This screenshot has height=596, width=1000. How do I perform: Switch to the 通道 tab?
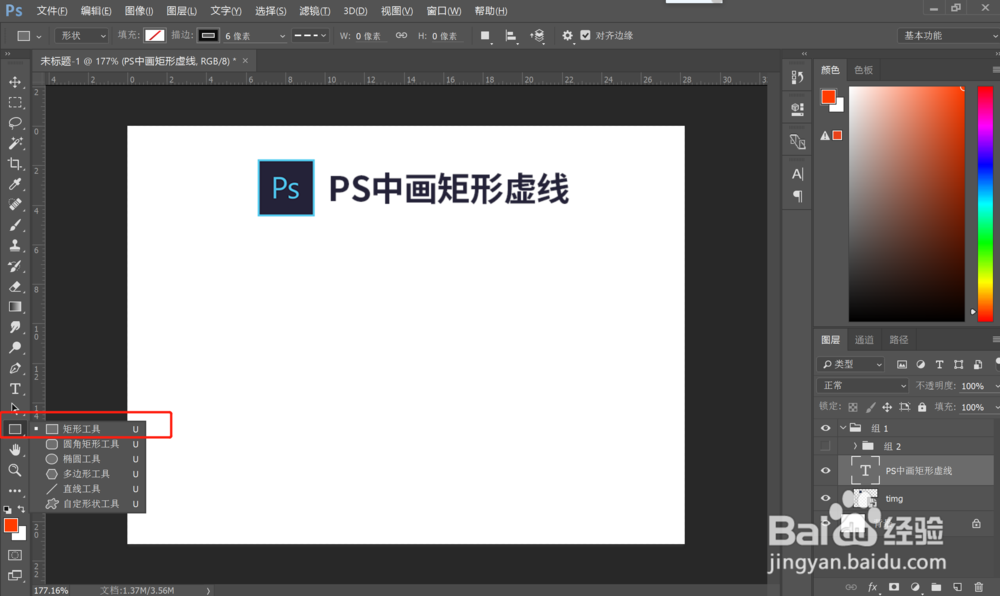pos(864,339)
